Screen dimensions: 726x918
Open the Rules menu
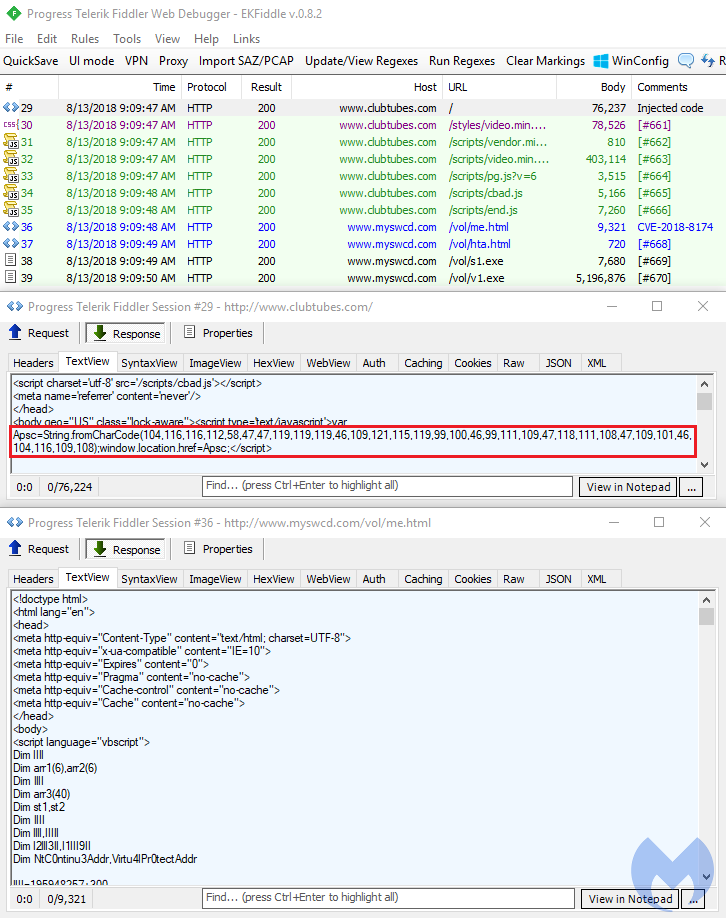tap(85, 39)
